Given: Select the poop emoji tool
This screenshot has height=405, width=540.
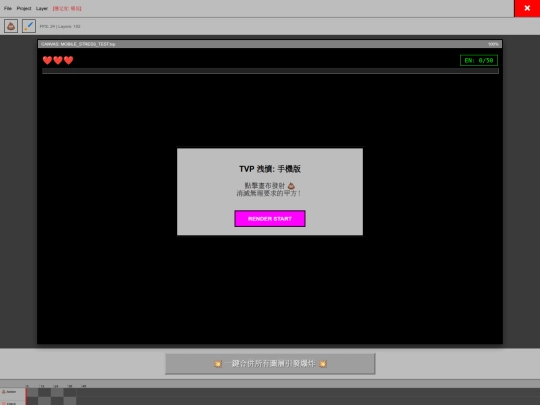Looking at the screenshot, I should tap(11, 26).
